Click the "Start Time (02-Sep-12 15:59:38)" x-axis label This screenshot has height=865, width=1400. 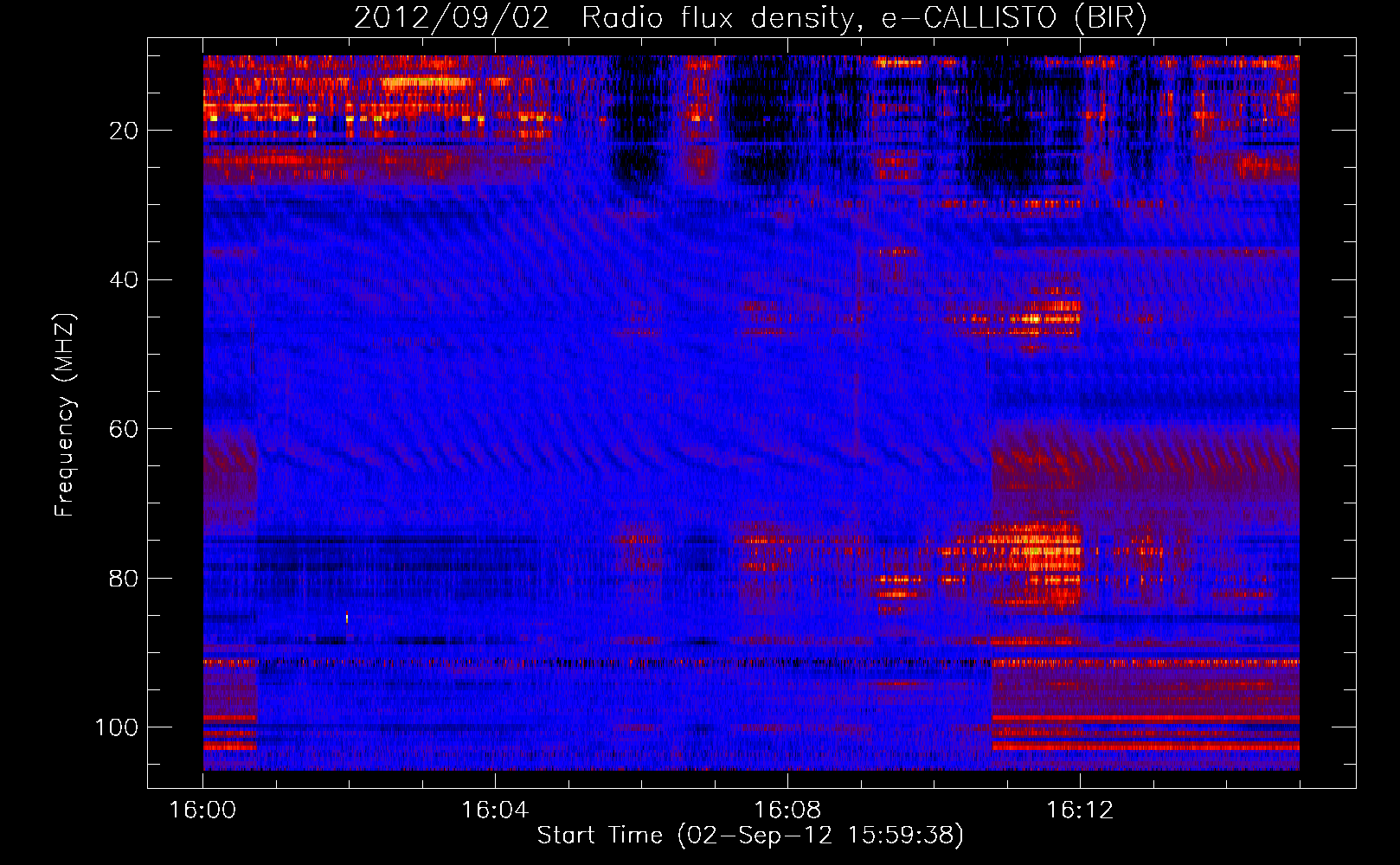point(750,836)
